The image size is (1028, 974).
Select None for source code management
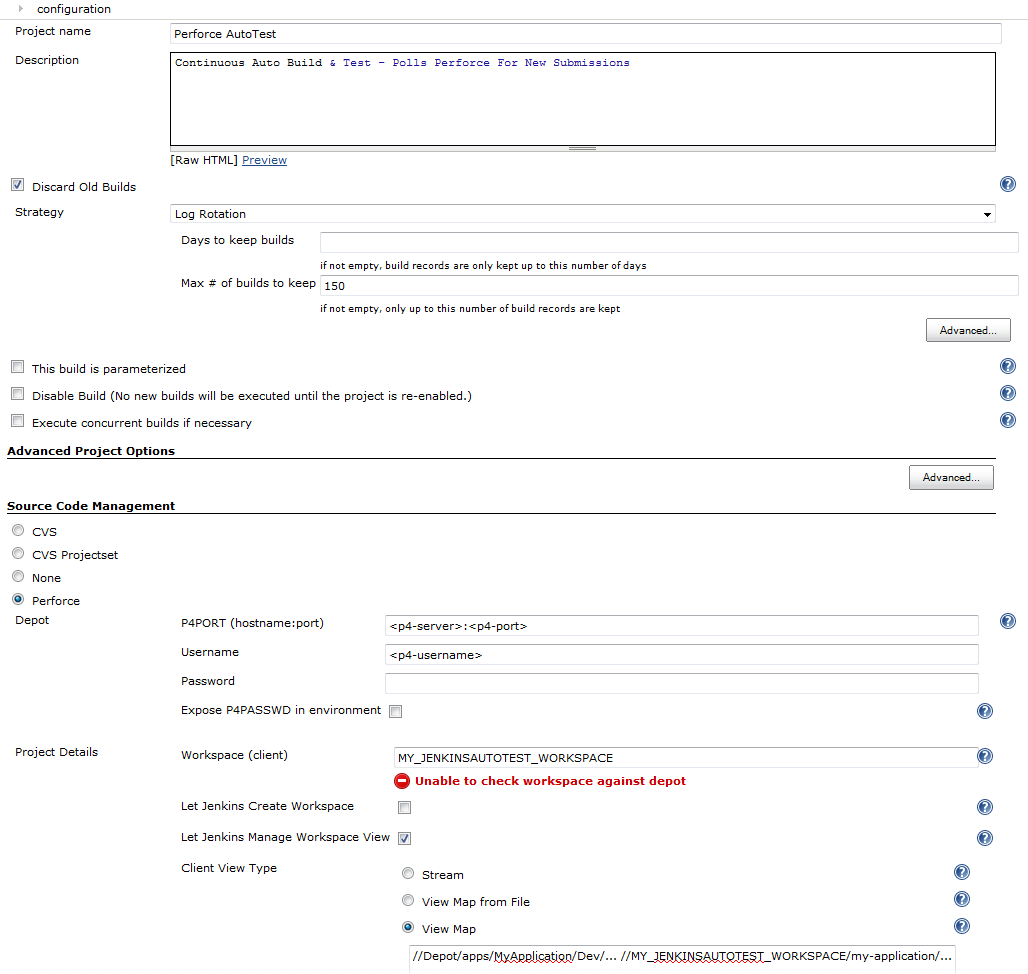(18, 575)
